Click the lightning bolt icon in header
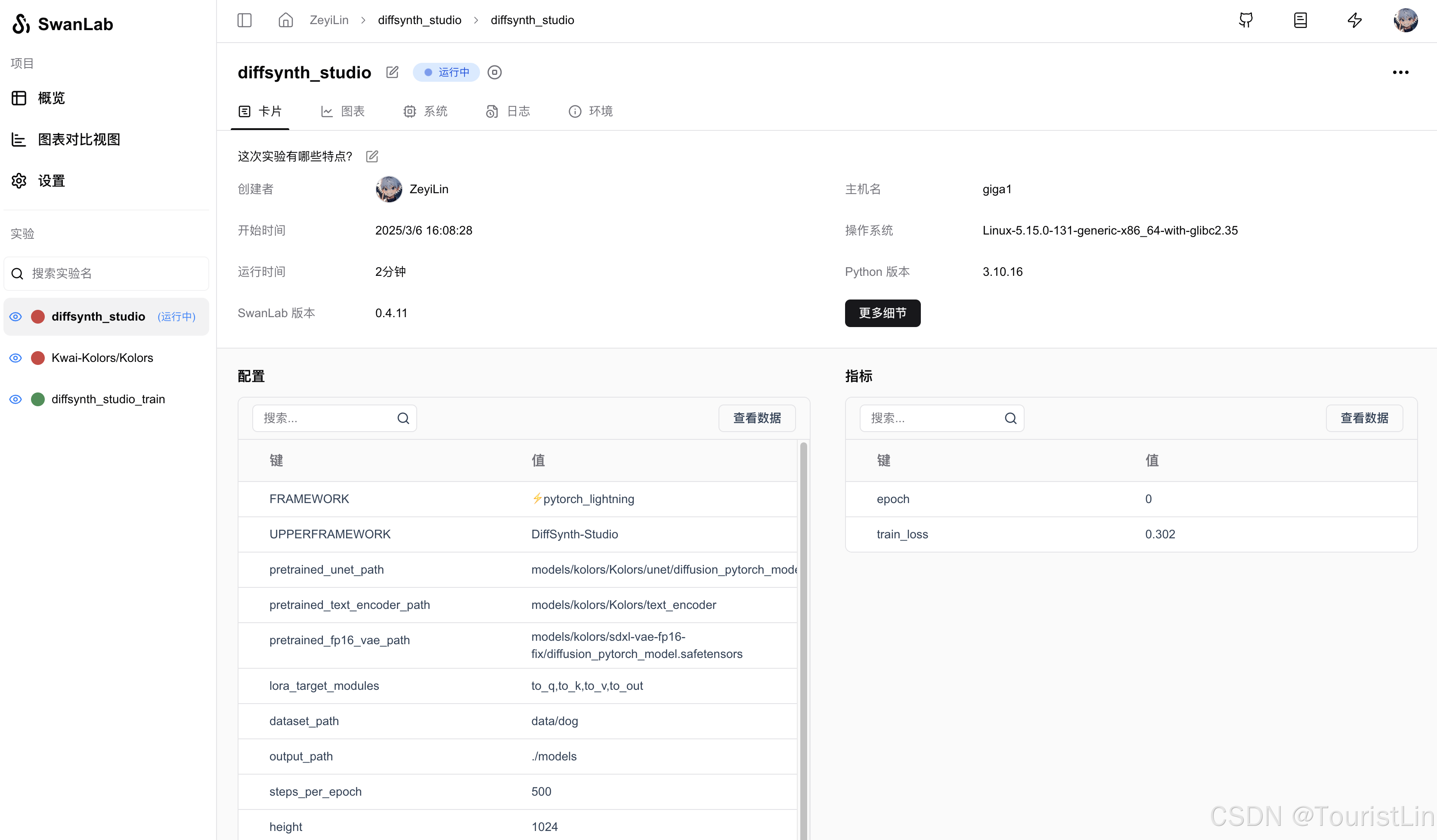Viewport: 1437px width, 840px height. (1354, 21)
